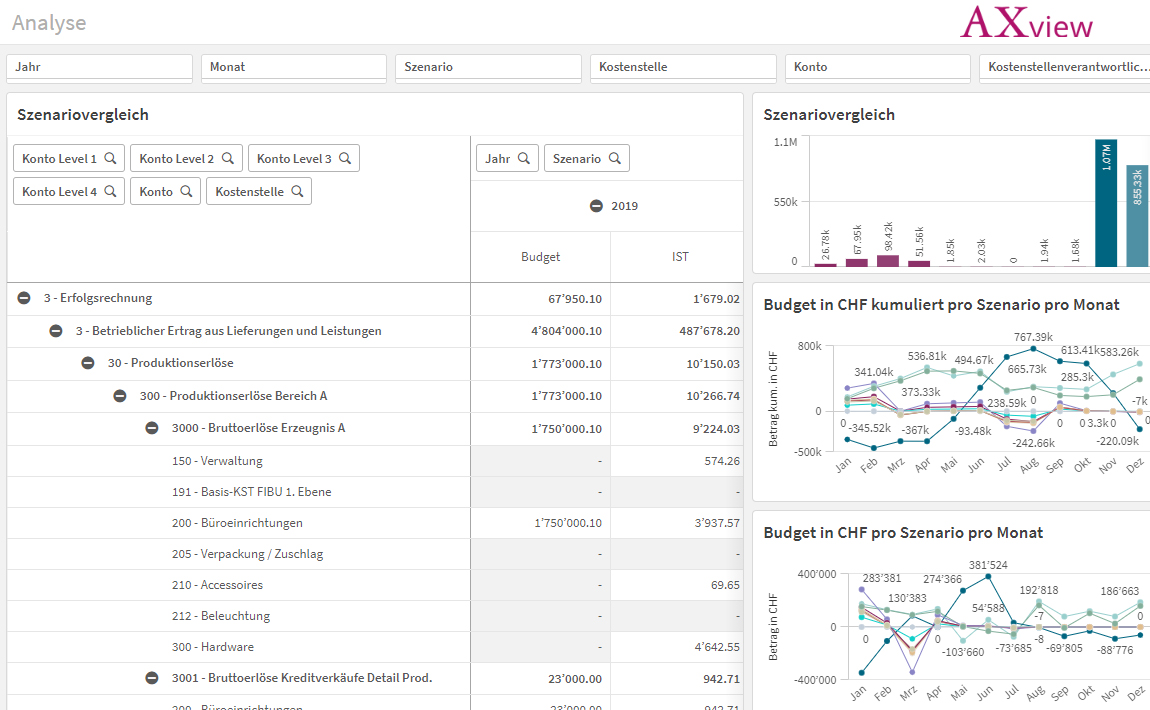1150x710 pixels.
Task: Collapse the 3 - Erfolgsrechnung row
Action: pos(24,298)
